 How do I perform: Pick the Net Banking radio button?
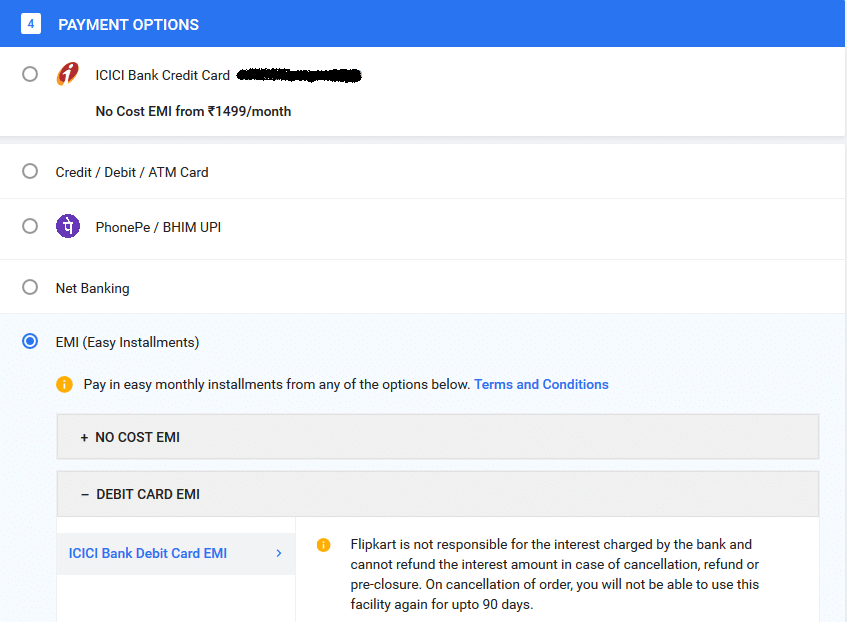30,287
